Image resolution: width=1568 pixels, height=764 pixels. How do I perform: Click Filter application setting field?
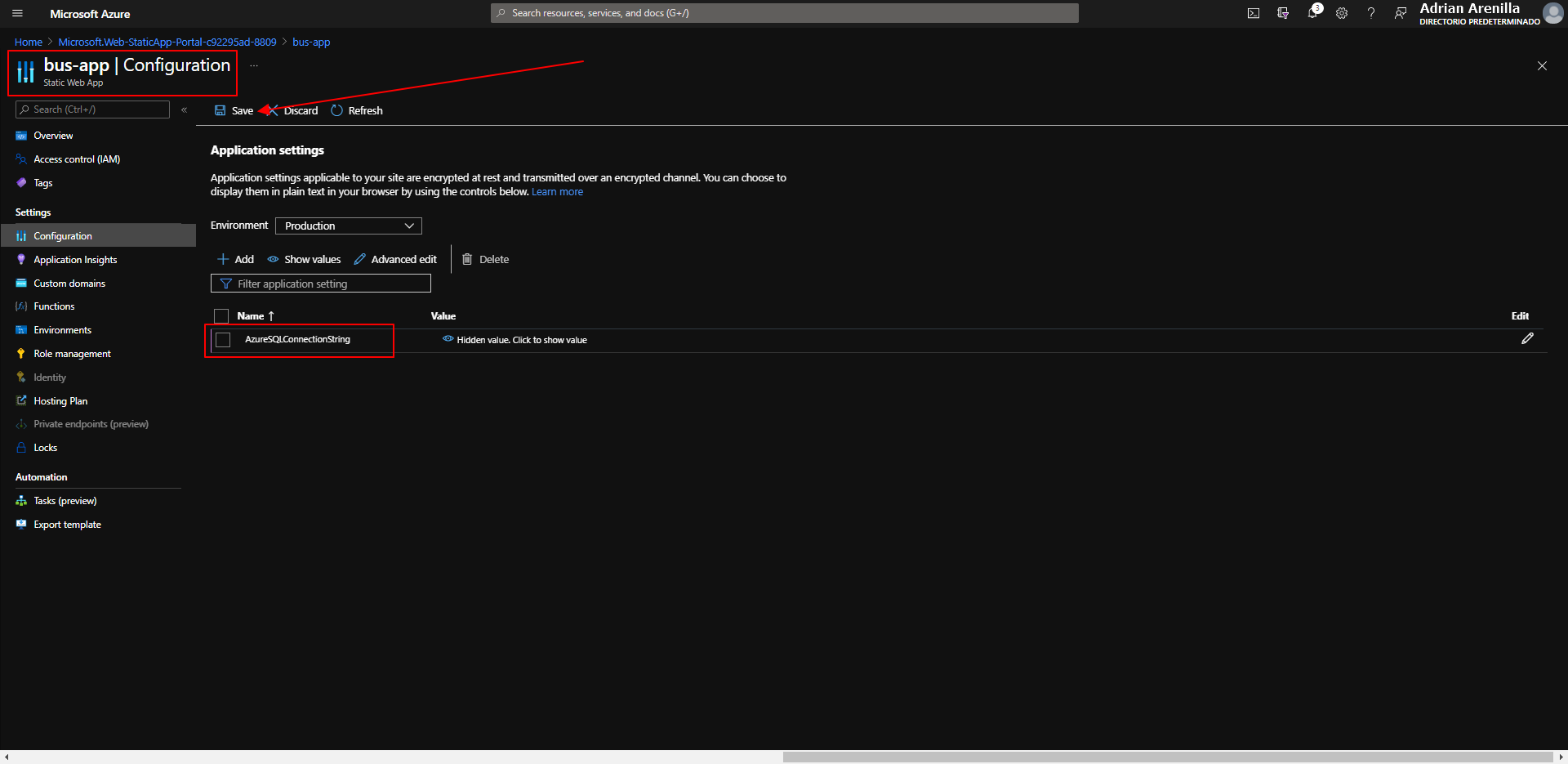[321, 284]
